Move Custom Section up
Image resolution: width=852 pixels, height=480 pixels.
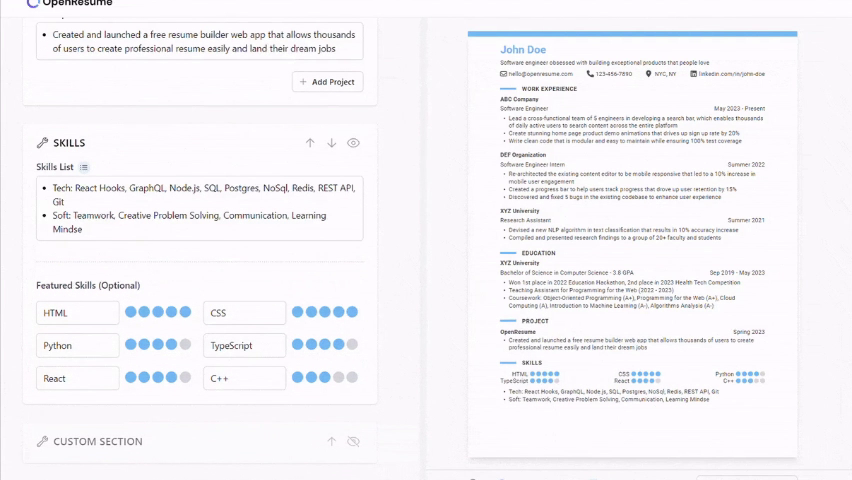click(331, 441)
